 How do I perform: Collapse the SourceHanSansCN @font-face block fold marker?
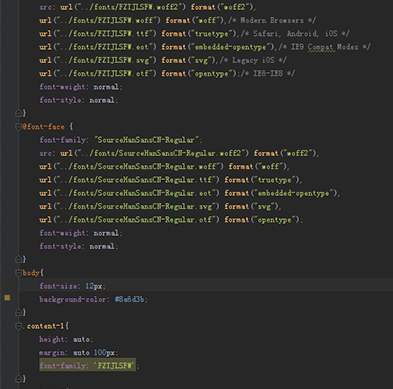click(x=19, y=127)
